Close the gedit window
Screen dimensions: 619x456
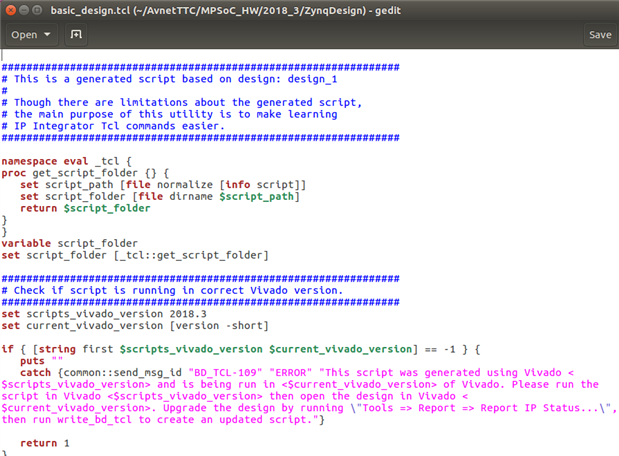point(11,10)
